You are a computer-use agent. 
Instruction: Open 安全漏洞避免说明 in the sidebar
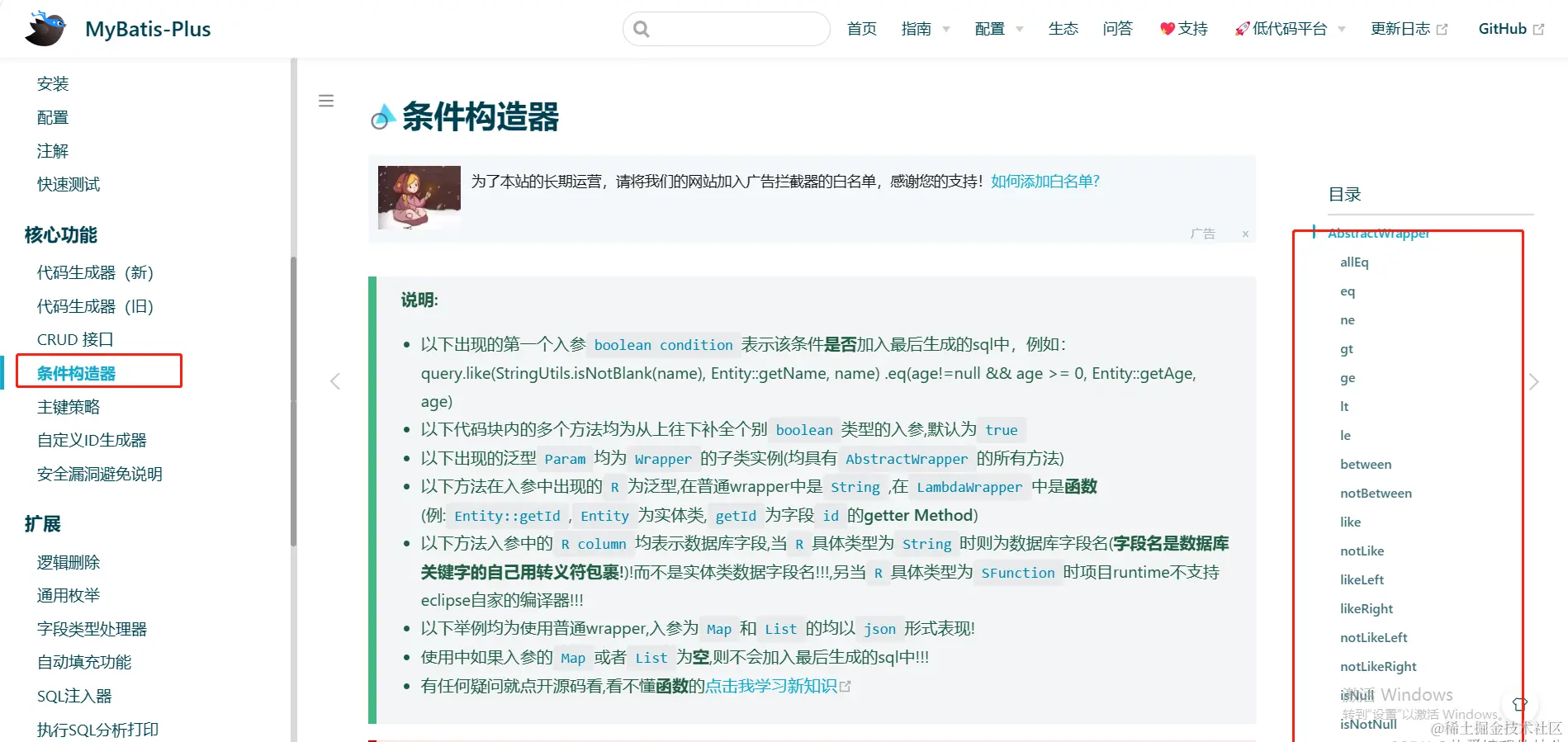[x=100, y=475]
